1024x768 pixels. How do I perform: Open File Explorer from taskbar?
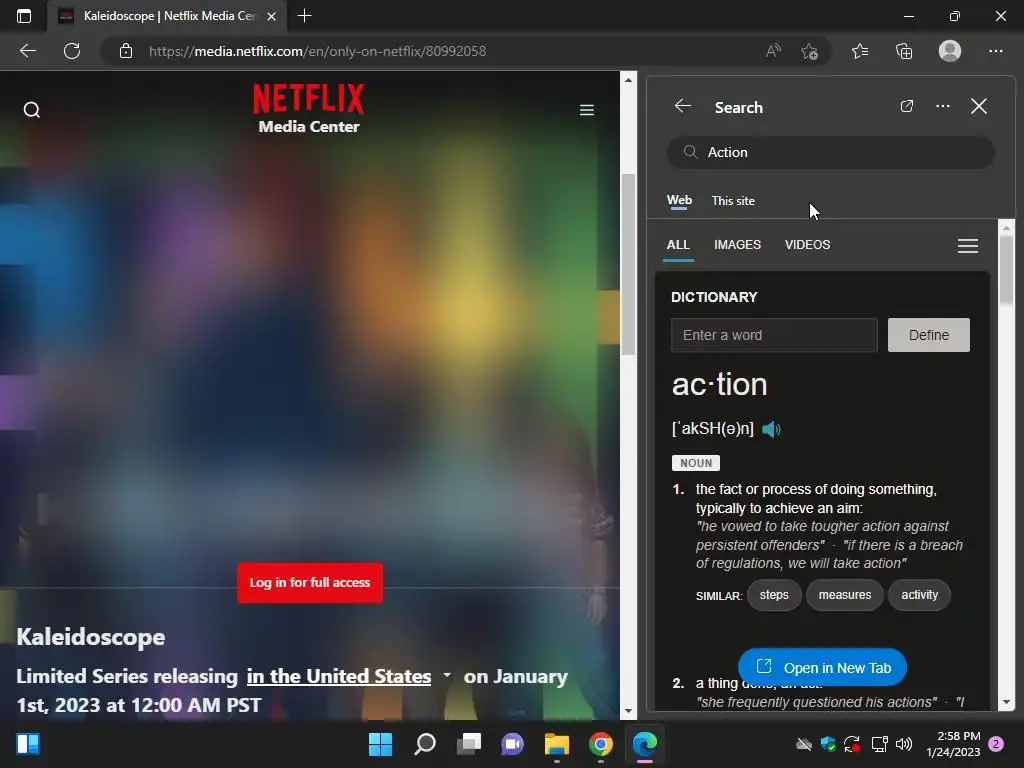click(x=556, y=744)
